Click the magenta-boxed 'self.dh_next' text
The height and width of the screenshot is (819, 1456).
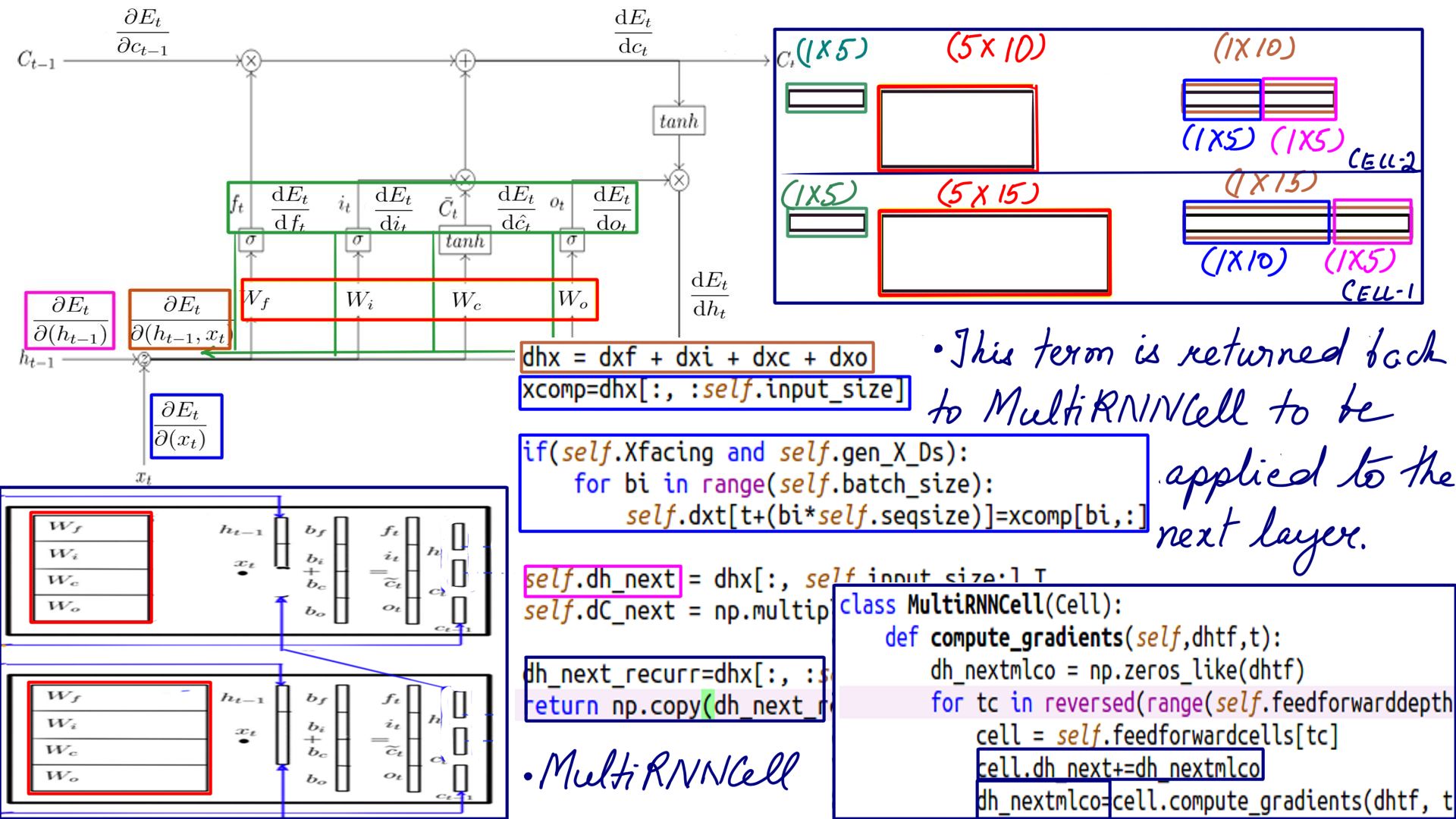click(602, 581)
